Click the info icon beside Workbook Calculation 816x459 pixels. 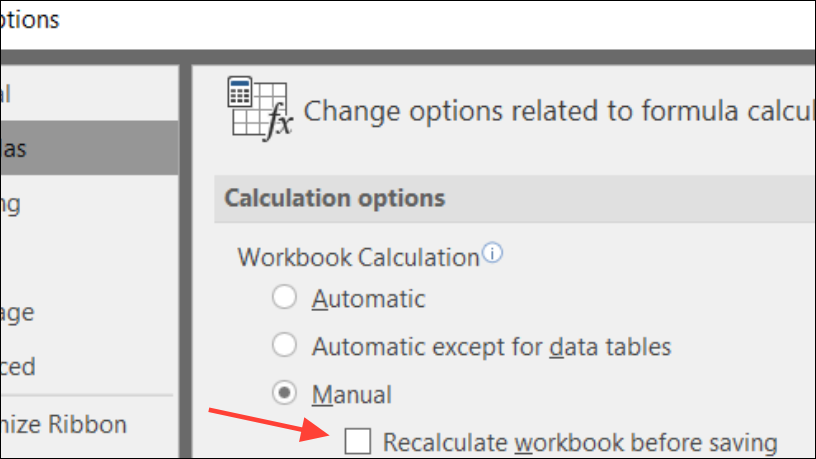click(492, 254)
